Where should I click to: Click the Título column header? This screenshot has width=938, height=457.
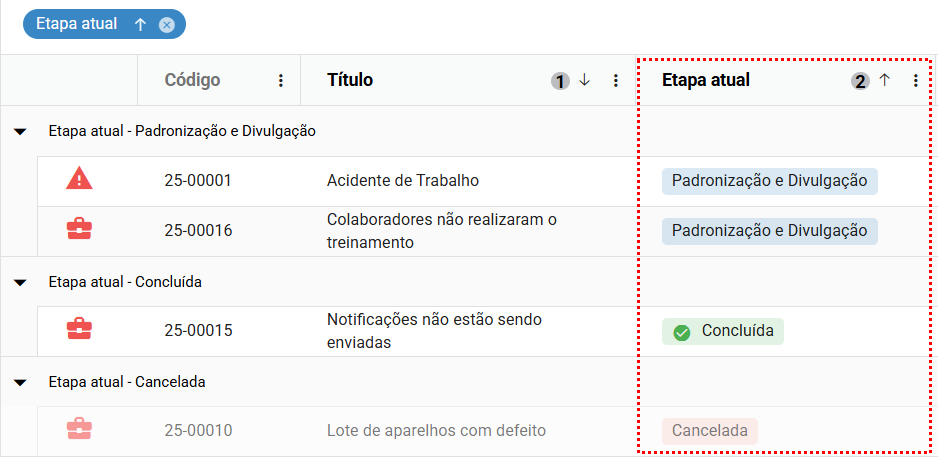point(350,80)
